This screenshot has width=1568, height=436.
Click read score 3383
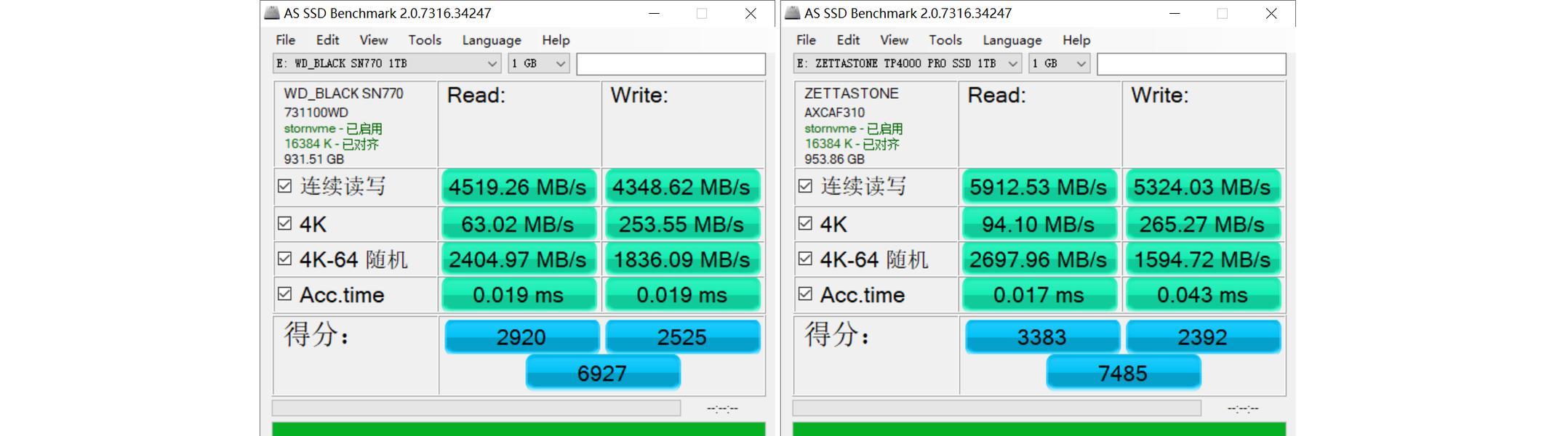[1042, 337]
